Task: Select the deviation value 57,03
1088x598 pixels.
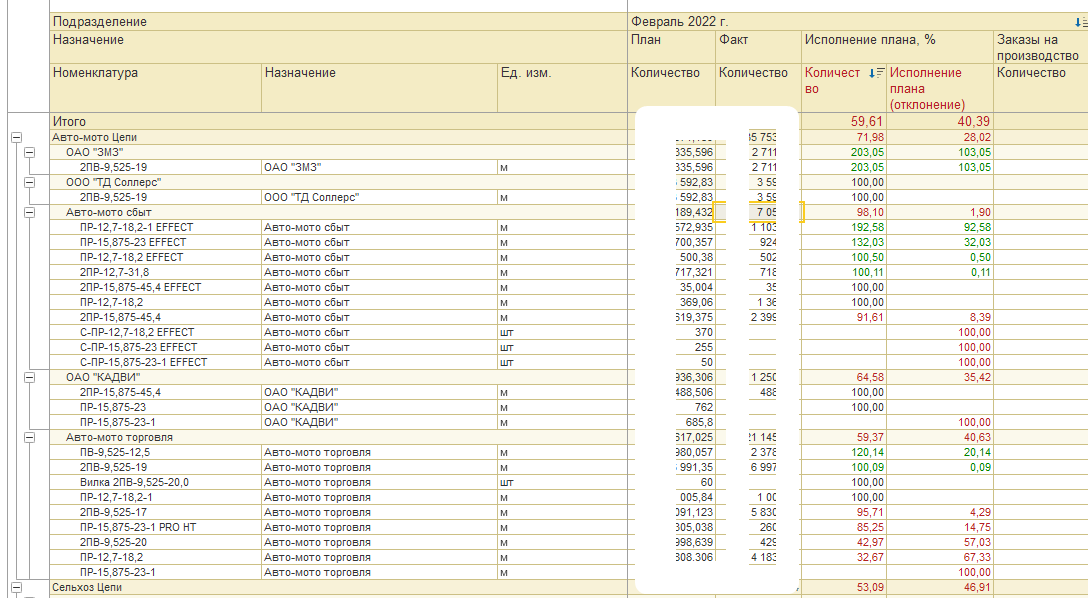Action: point(977,543)
